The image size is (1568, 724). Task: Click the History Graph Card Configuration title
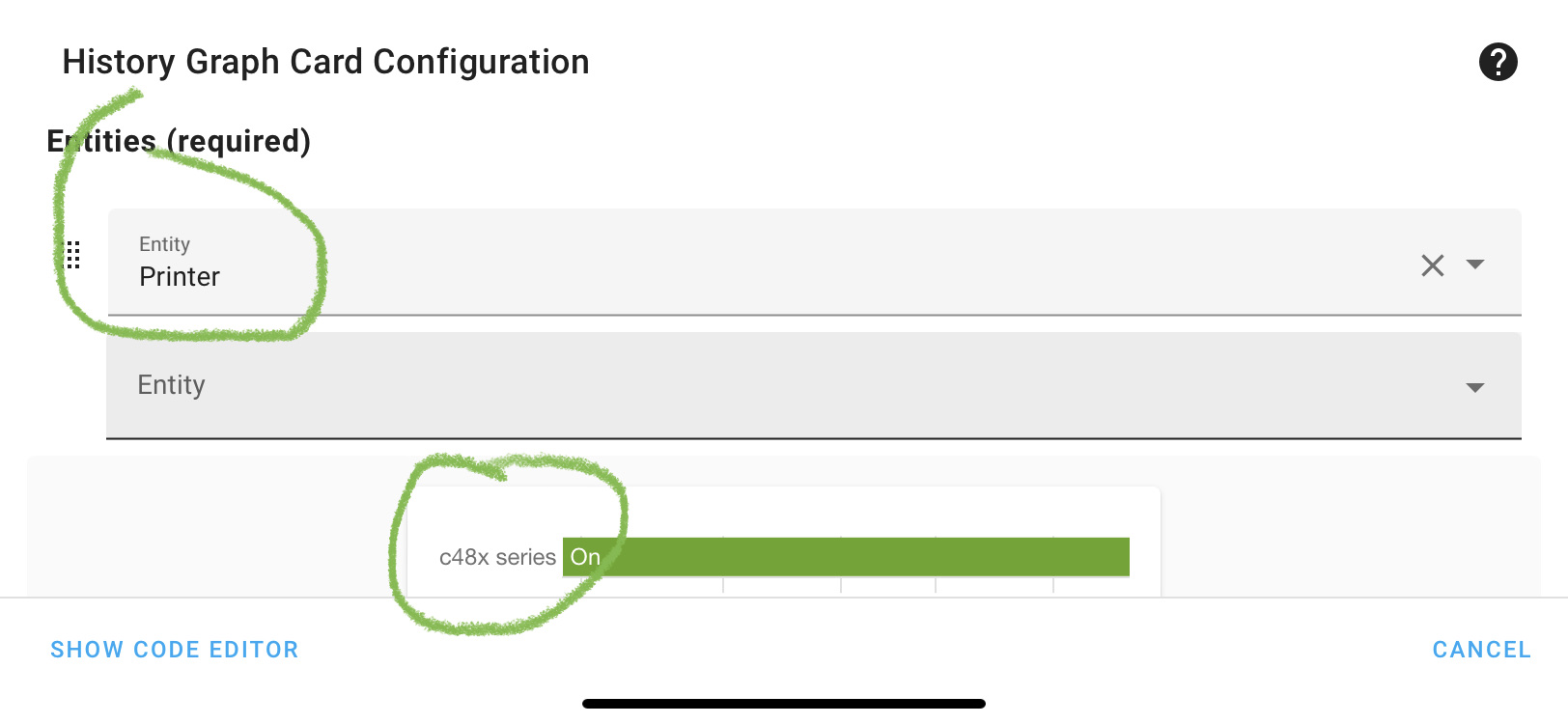325,62
